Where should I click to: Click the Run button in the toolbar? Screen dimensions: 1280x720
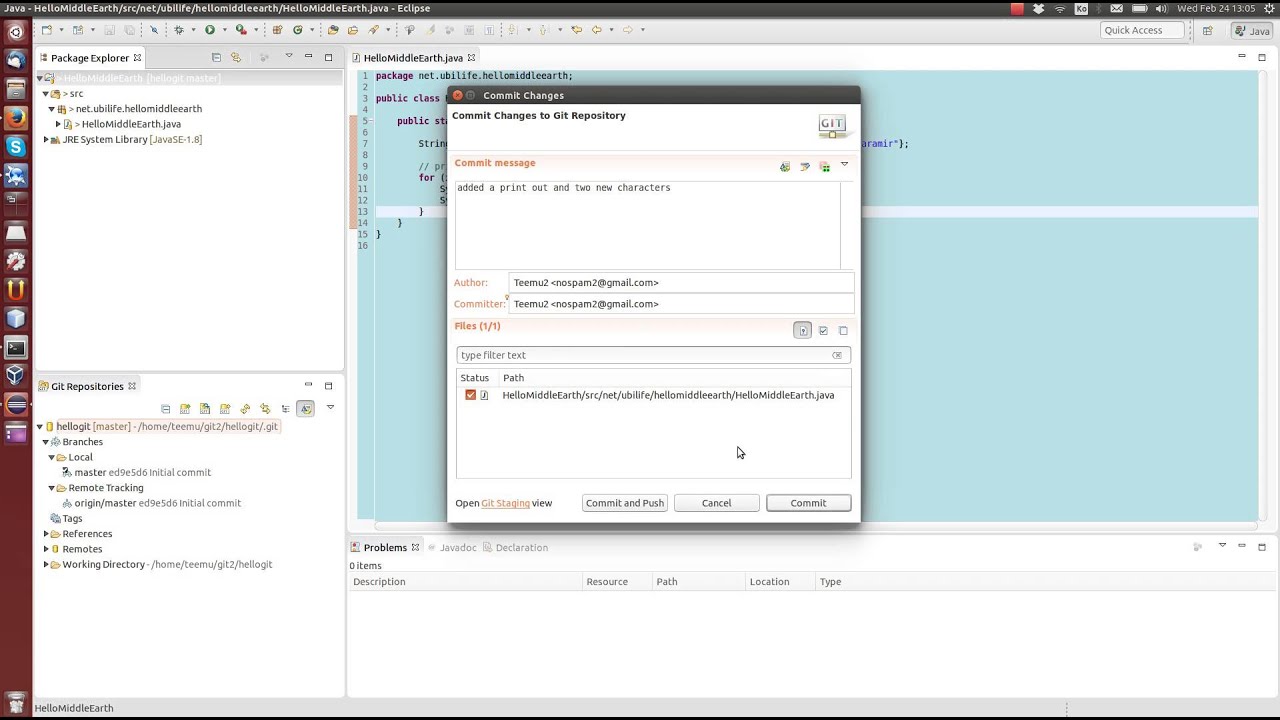[x=210, y=30]
